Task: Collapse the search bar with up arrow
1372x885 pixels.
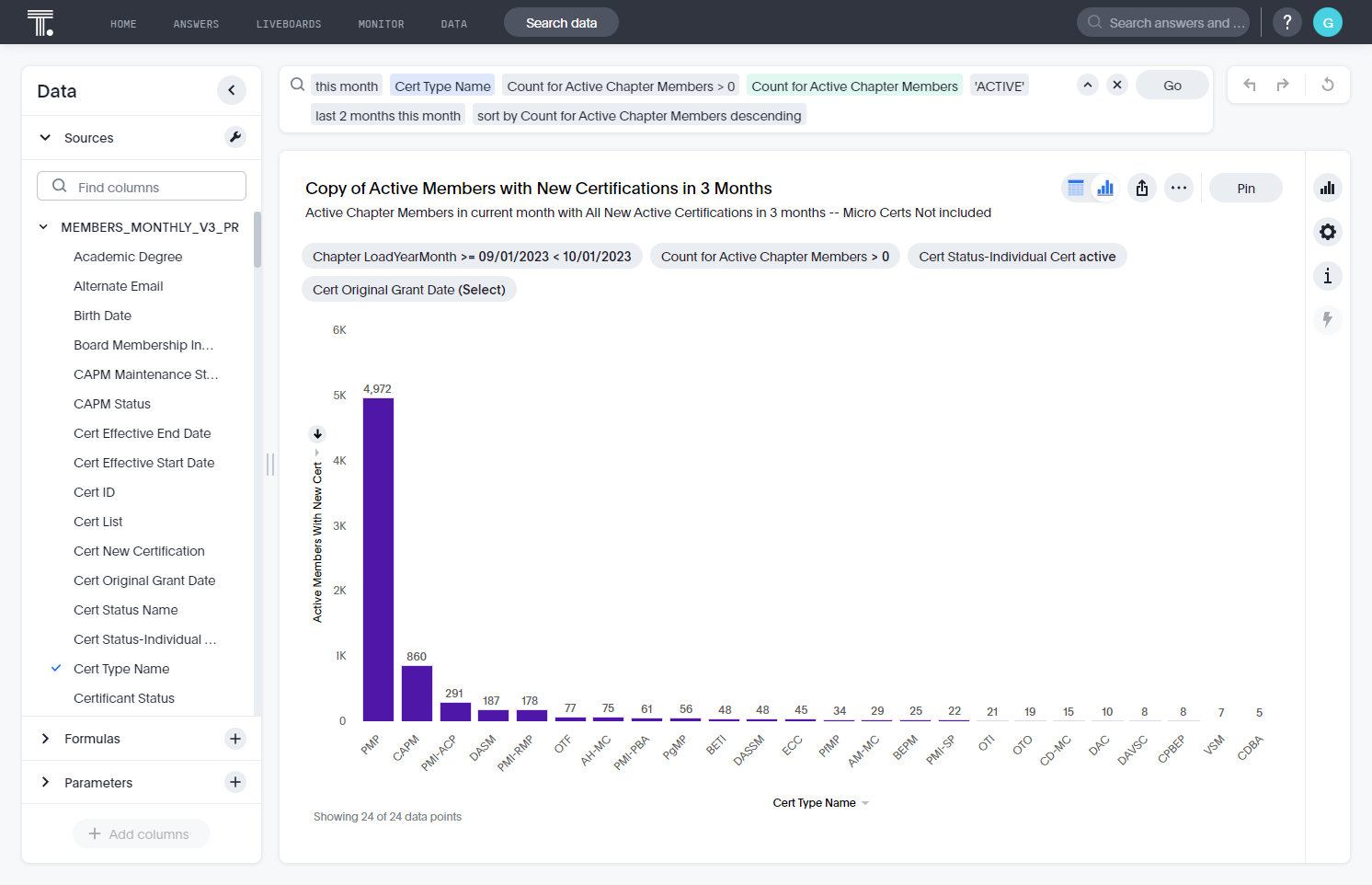Action: point(1088,85)
